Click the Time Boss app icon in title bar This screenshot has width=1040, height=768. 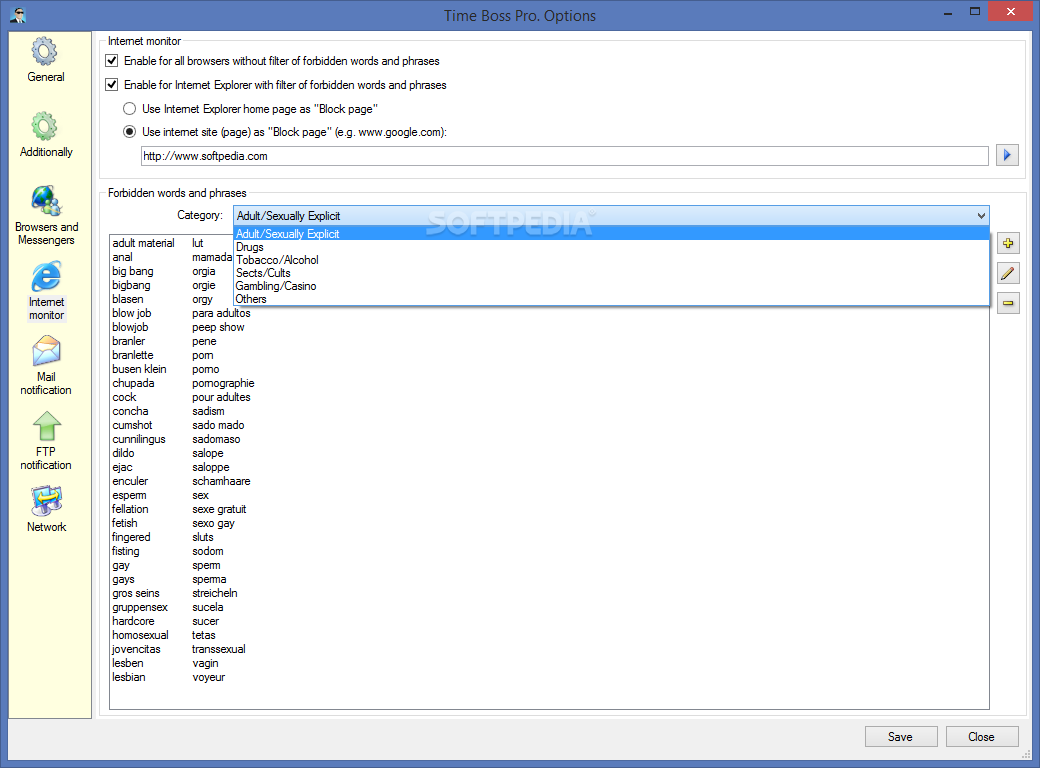18,15
